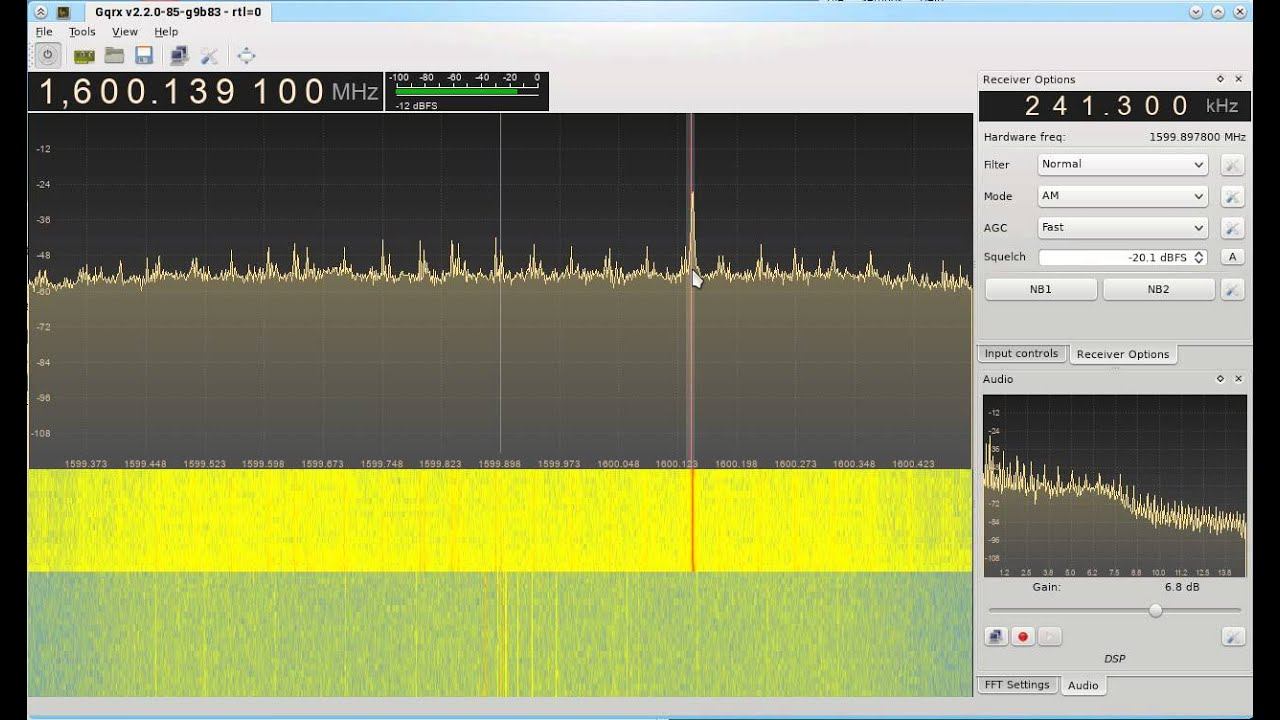Switch to the Input controls tab
1280x720 pixels.
tap(1021, 353)
